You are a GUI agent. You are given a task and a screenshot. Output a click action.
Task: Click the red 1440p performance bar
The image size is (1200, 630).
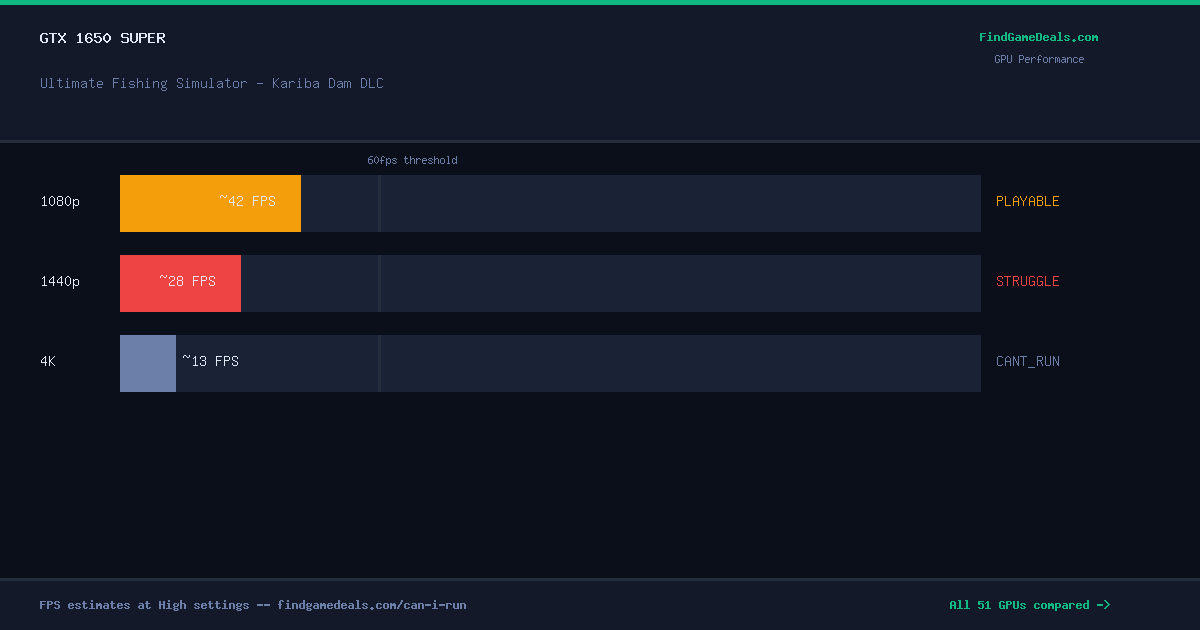click(x=180, y=283)
